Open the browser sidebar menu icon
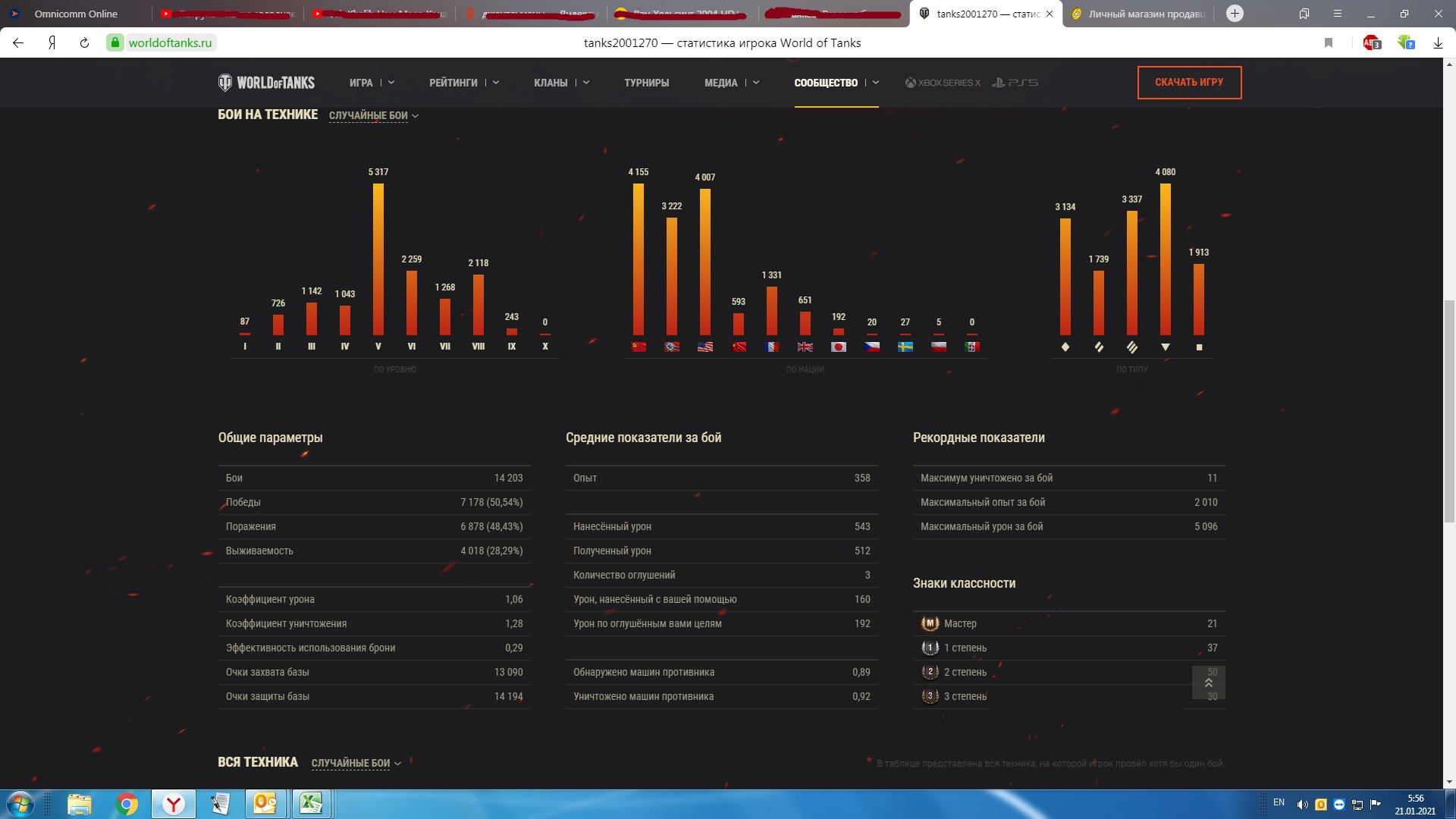Screen dimensions: 1456x819 [x=1337, y=14]
